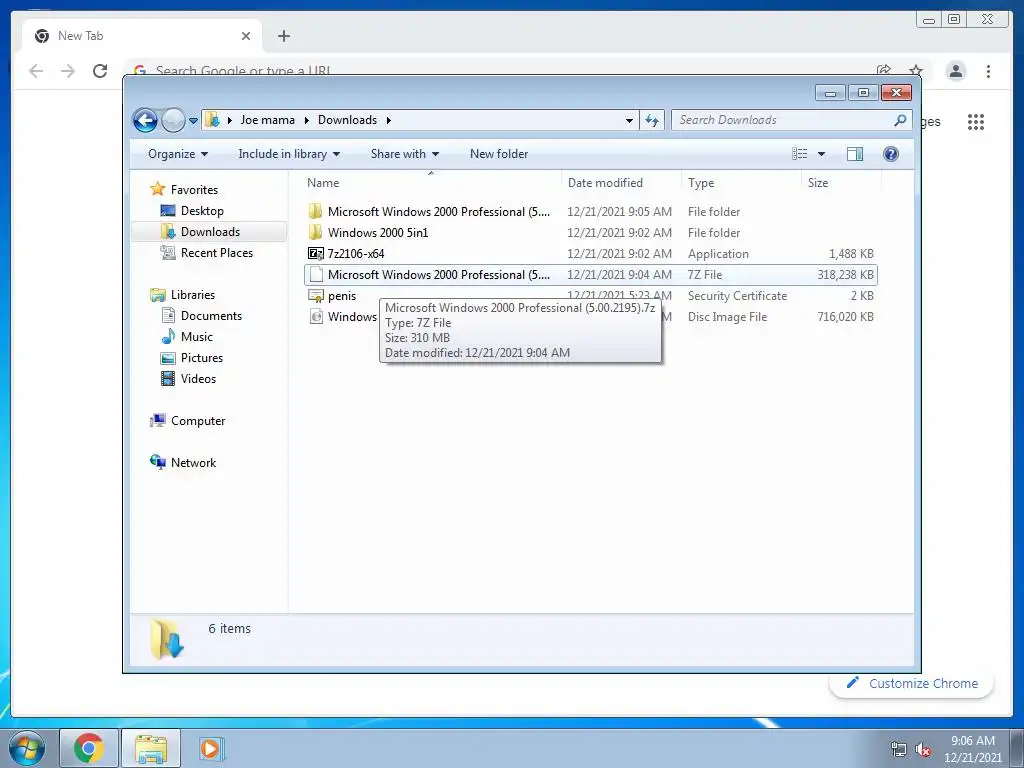1024x768 pixels.
Task: Select Windows 2000 5in1 folder icon
Action: [x=315, y=232]
